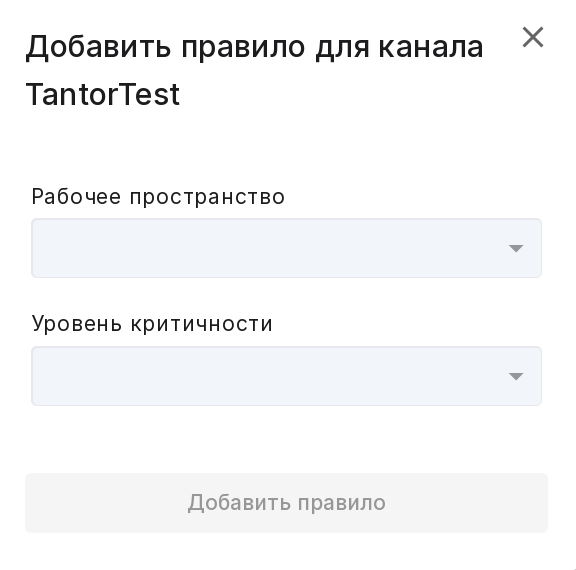Click the dialog title Добавить правило для канала
The image size is (576, 570).
pos(254,48)
